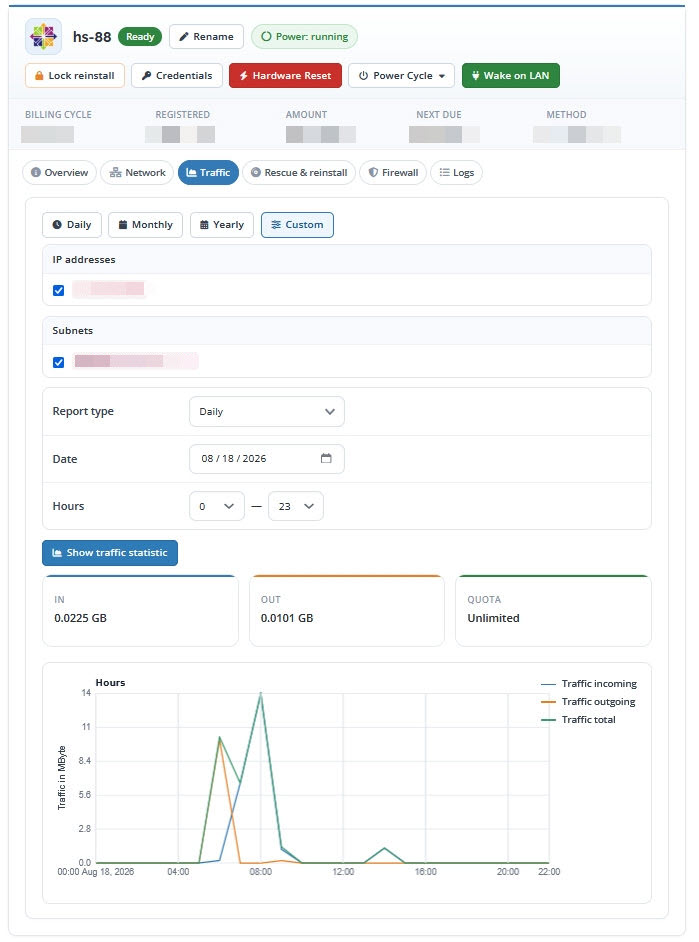Select the Yearly traffic period
The width and height of the screenshot is (699, 942).
coord(222,225)
